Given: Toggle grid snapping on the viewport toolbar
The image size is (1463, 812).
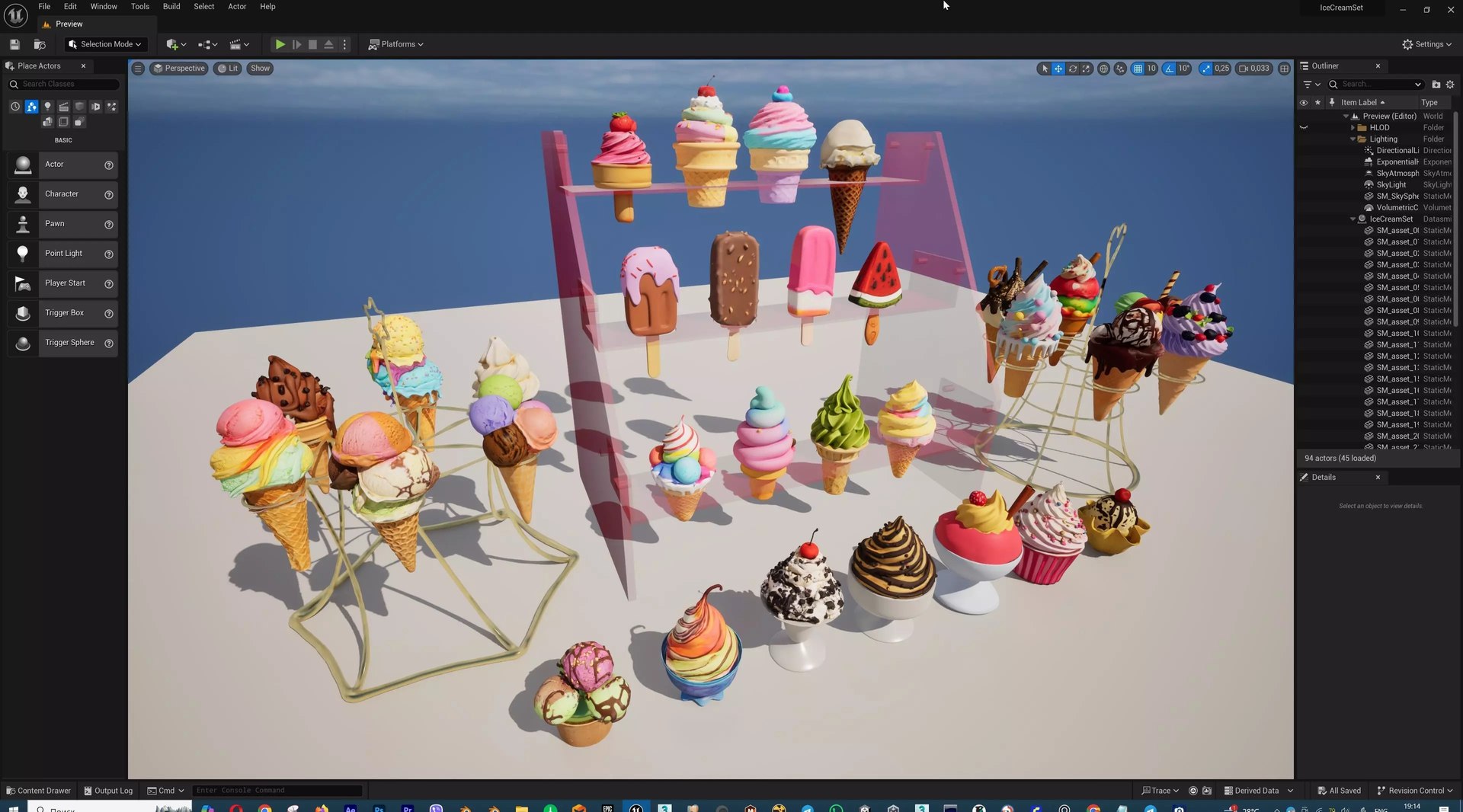Looking at the screenshot, I should point(1138,69).
